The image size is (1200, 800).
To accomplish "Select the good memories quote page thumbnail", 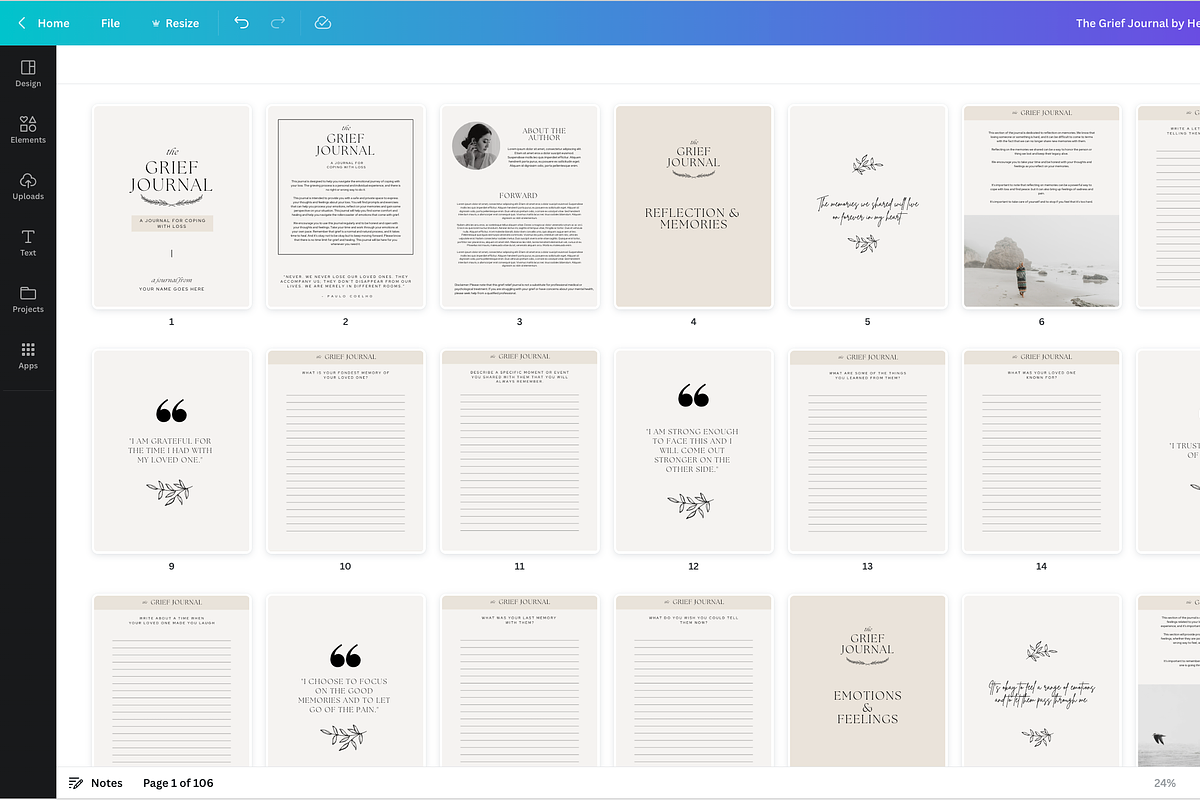I will [x=345, y=681].
